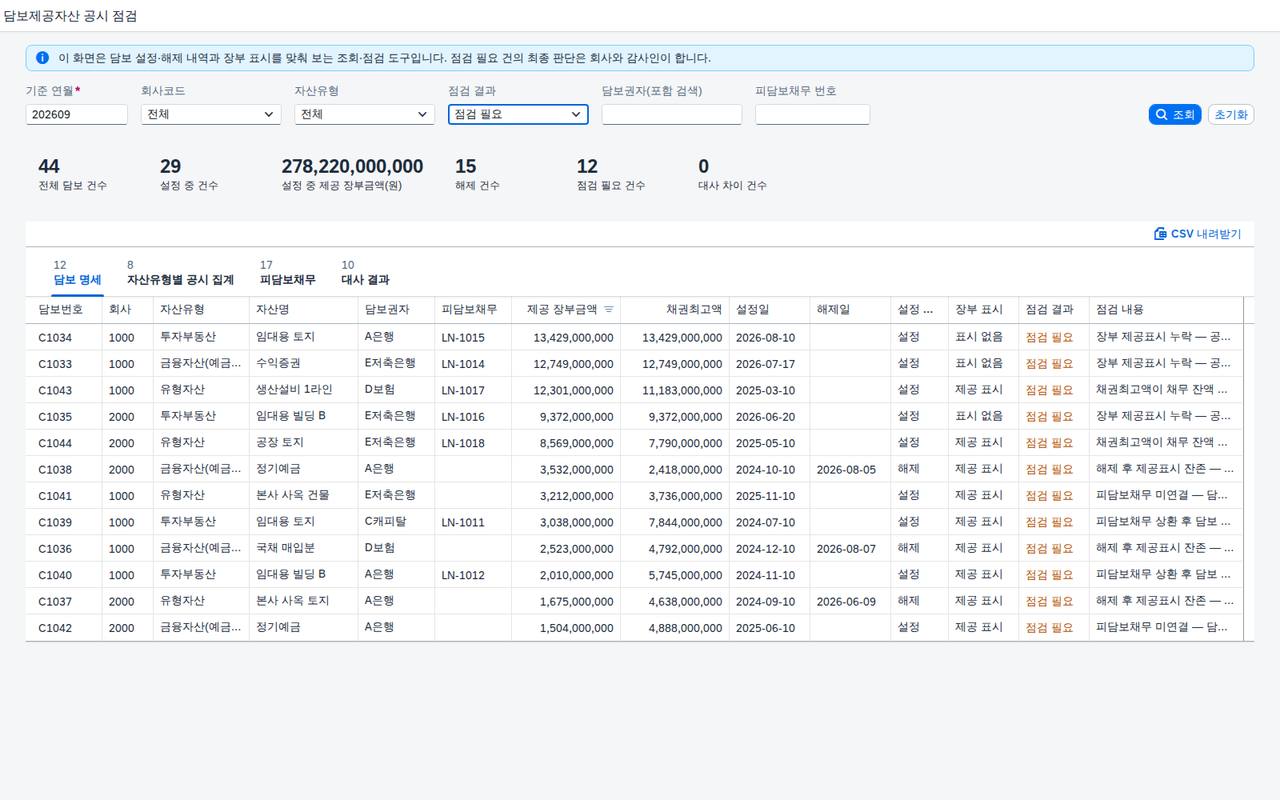This screenshot has width=1280, height=800.
Task: Click the 점검 필요 건수 summary value 12
Action: click(587, 166)
